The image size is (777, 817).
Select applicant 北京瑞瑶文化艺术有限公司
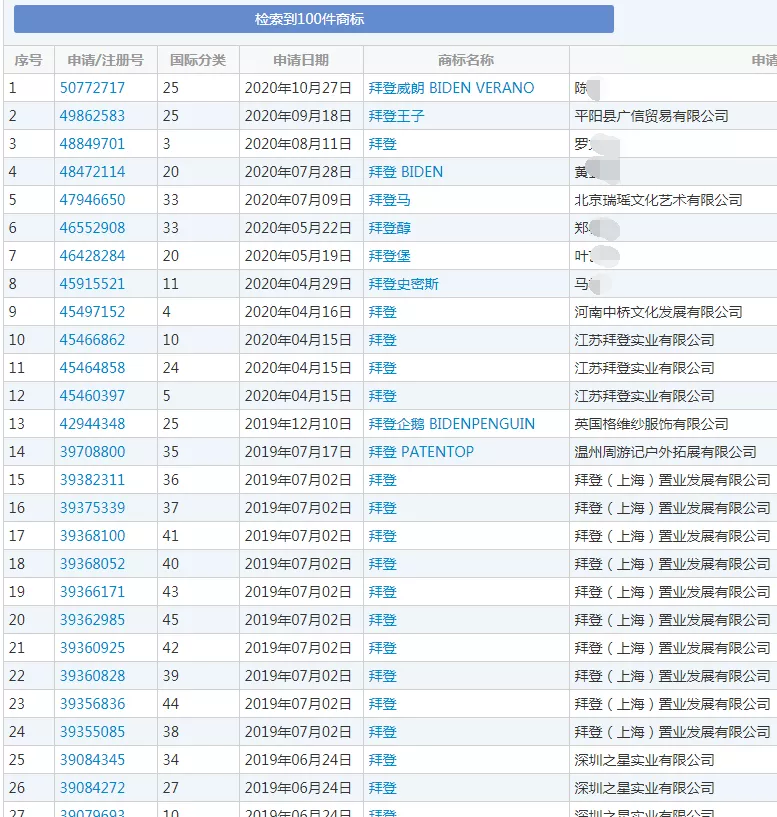(658, 200)
